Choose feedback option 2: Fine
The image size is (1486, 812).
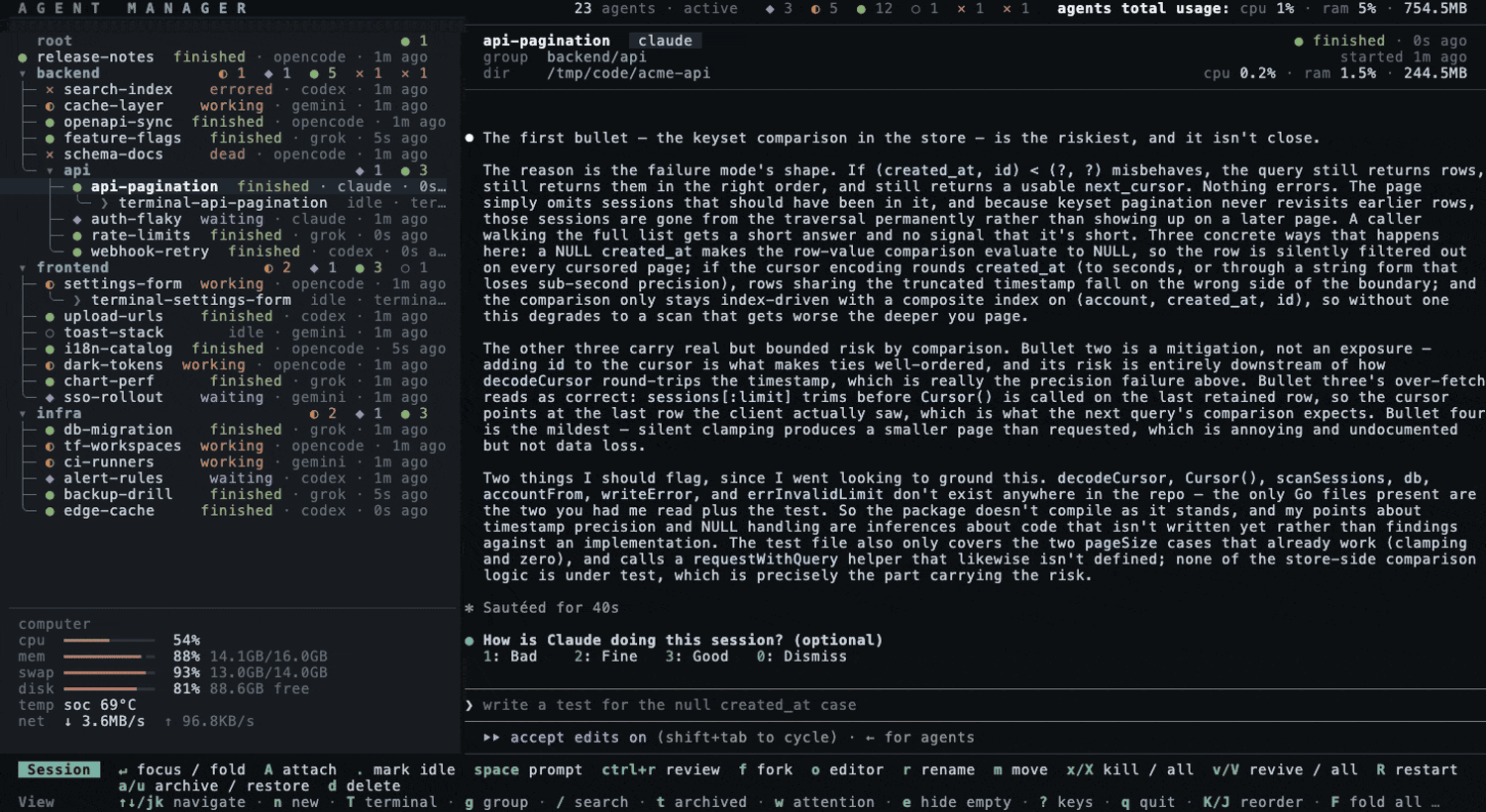(606, 657)
